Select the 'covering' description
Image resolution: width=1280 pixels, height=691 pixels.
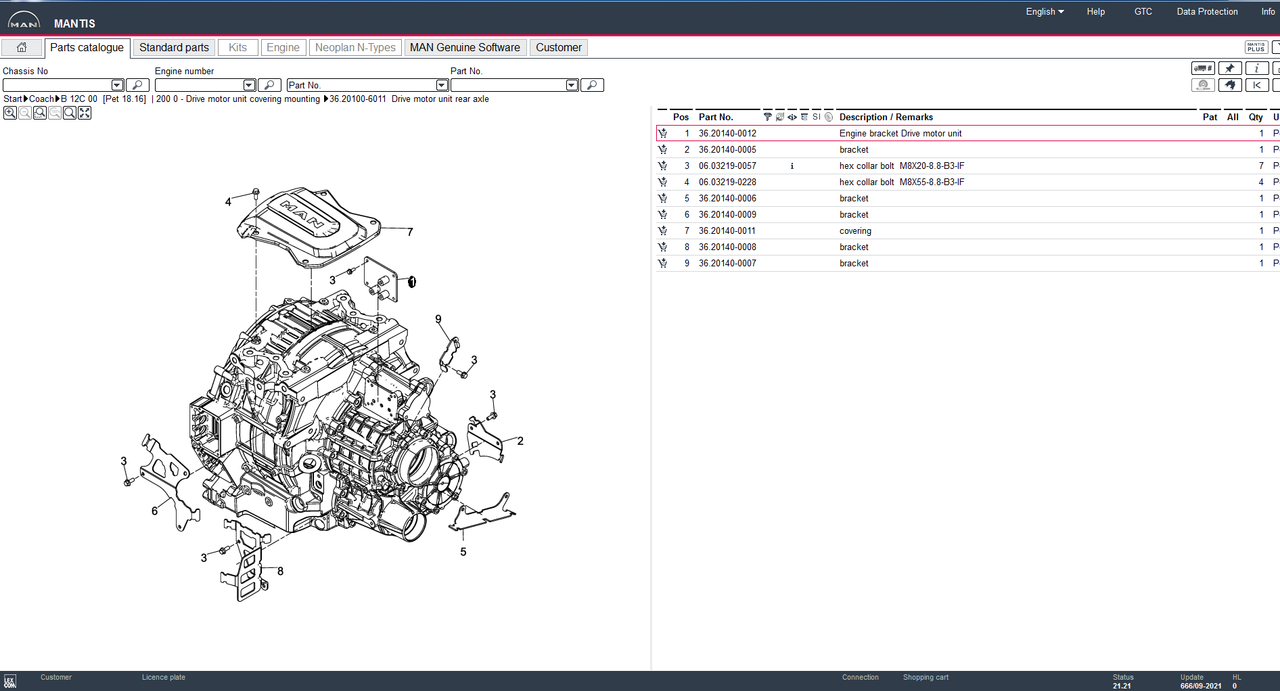[855, 231]
